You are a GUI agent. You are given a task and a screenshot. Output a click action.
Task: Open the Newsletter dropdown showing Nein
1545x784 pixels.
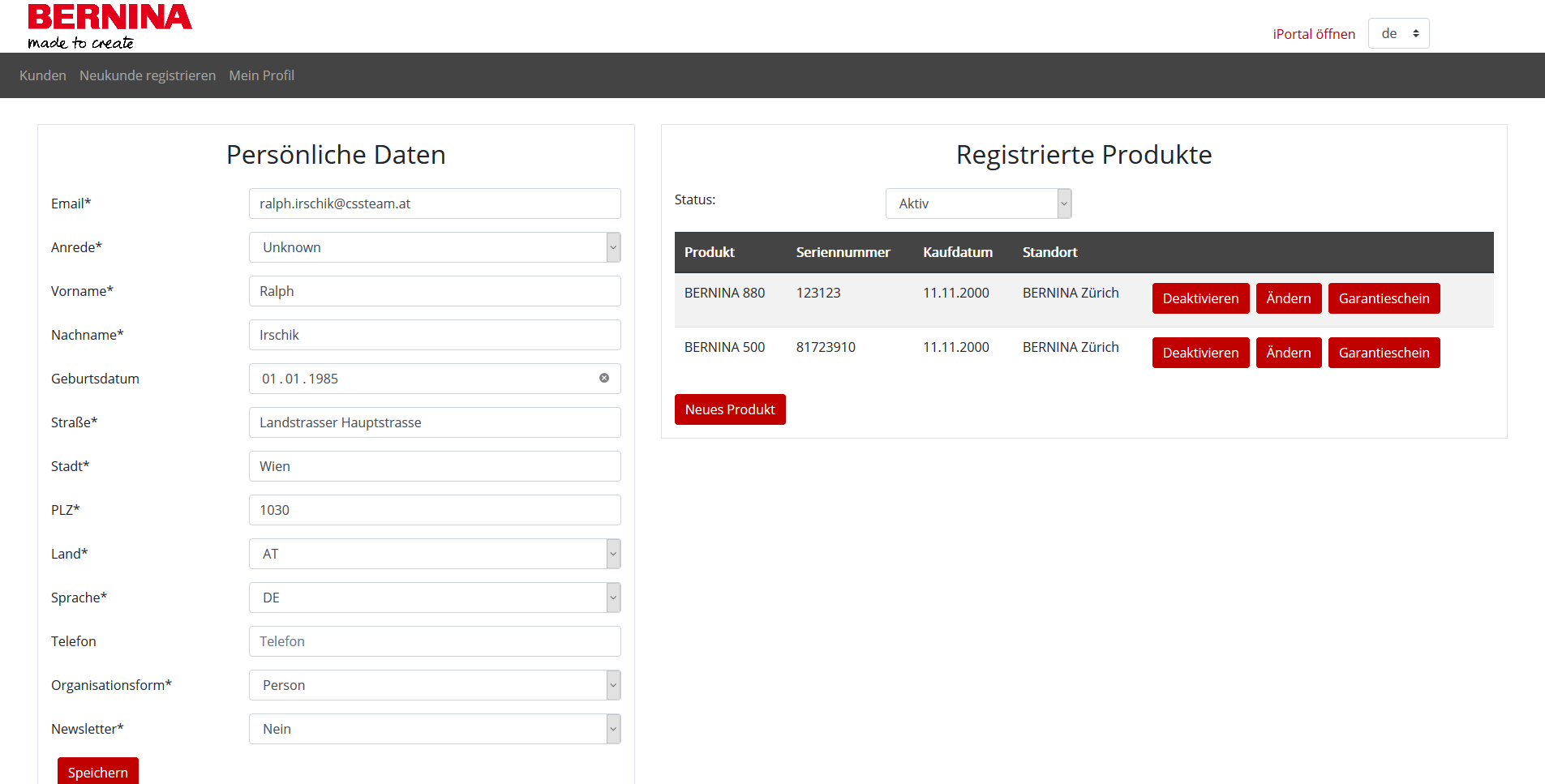click(435, 729)
